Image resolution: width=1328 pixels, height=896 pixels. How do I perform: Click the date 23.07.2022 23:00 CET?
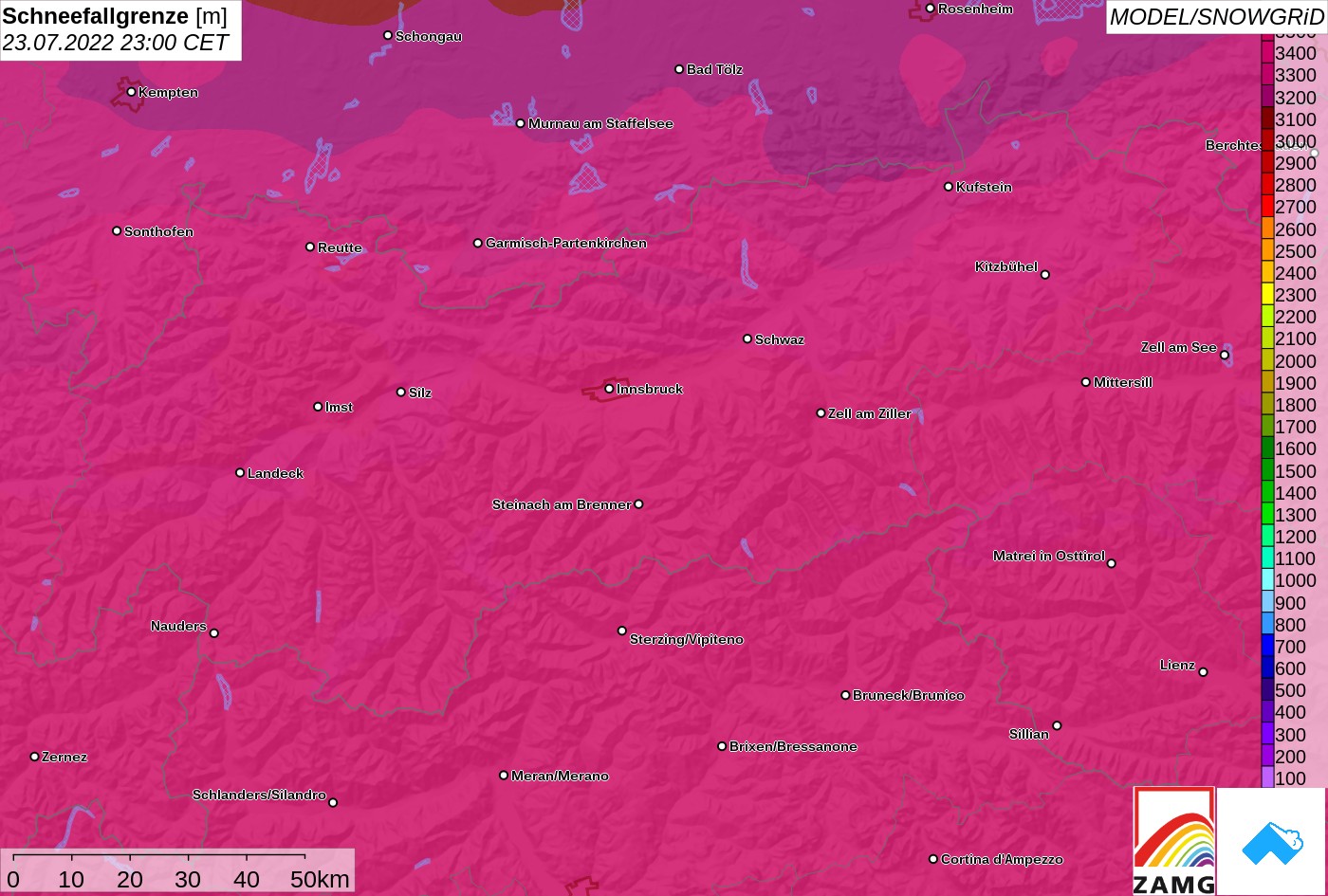(116, 43)
